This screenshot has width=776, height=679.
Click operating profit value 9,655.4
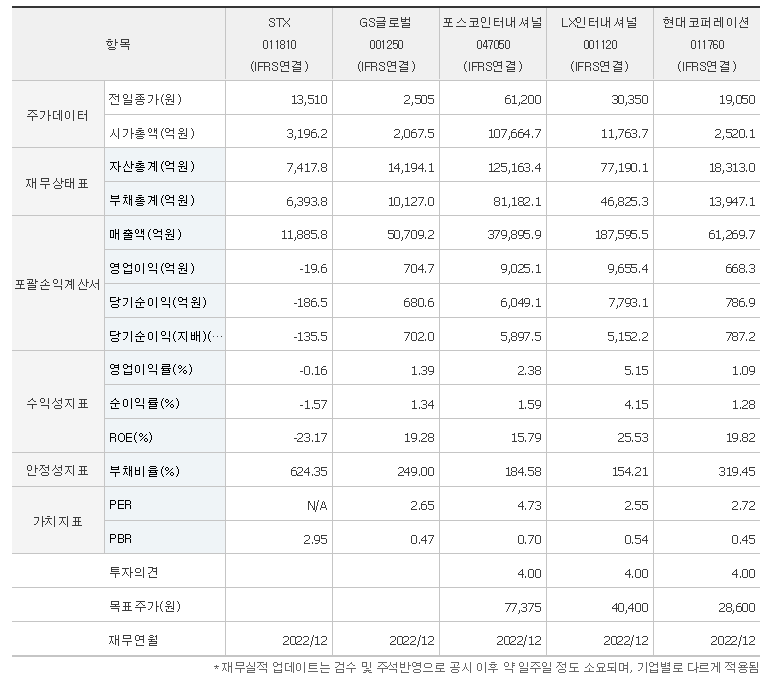click(x=628, y=269)
